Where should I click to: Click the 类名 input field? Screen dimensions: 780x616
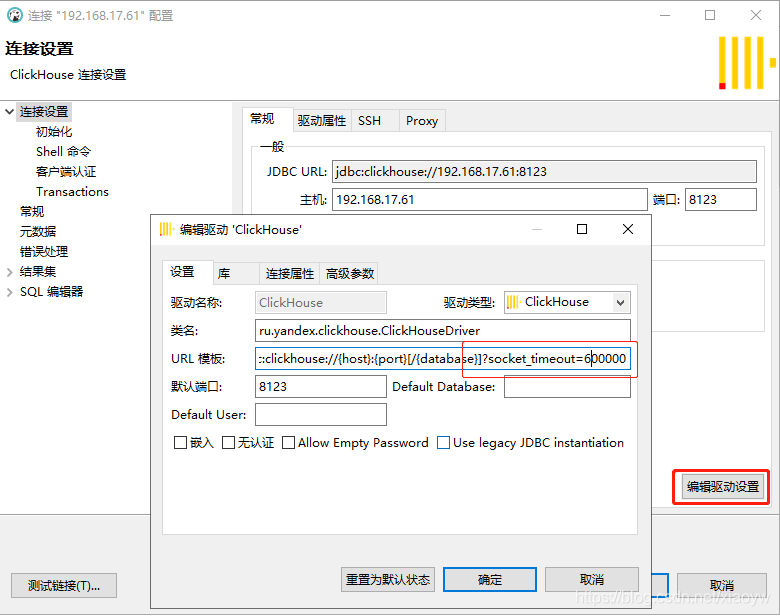[x=443, y=331]
